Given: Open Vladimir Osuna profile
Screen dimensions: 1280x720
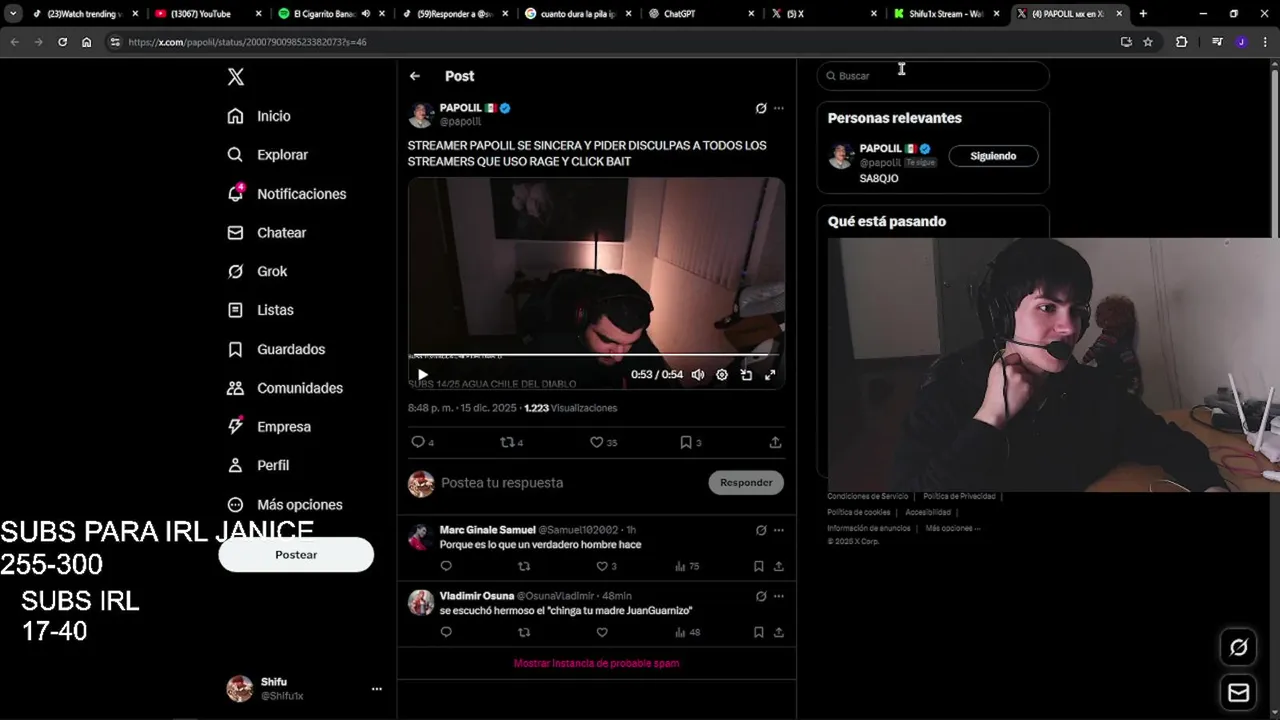Looking at the screenshot, I should [476, 596].
